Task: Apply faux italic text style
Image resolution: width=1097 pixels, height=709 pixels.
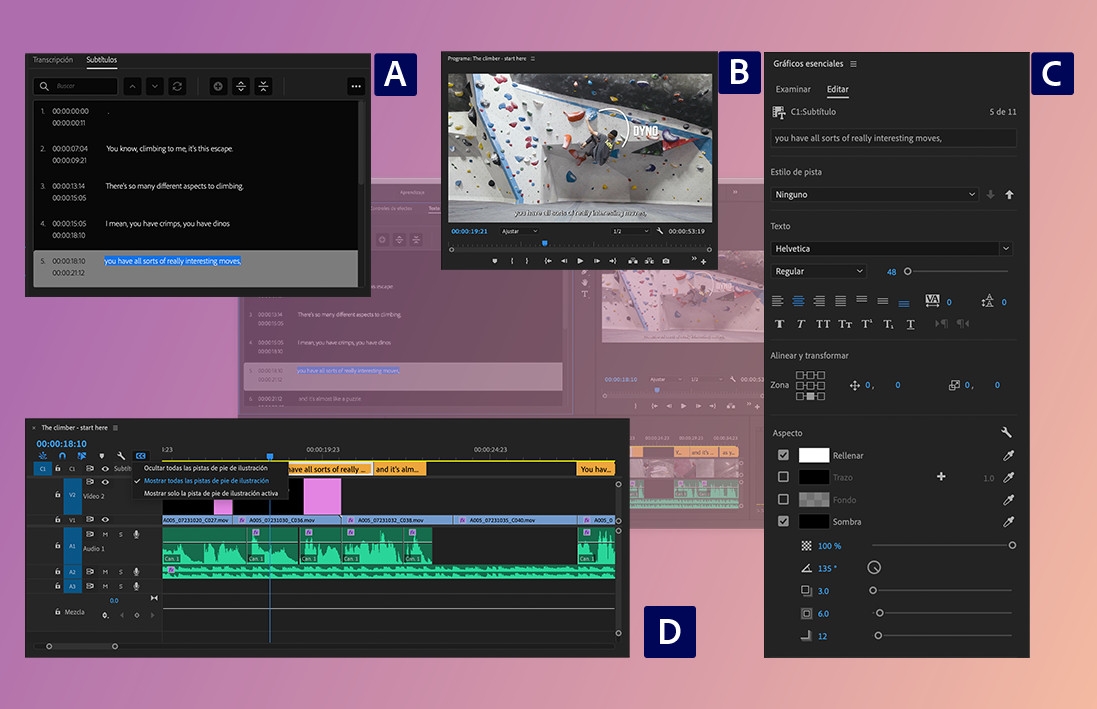Action: pos(801,324)
